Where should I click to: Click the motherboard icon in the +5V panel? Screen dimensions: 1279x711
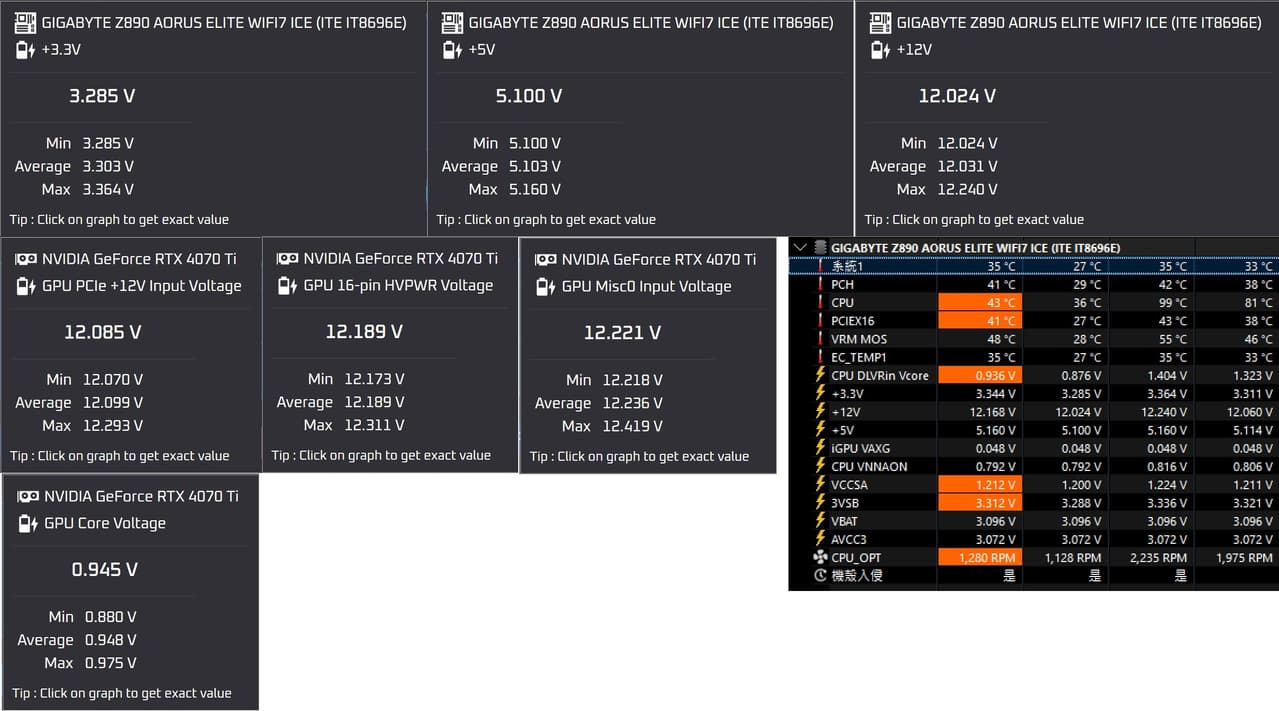coord(452,23)
